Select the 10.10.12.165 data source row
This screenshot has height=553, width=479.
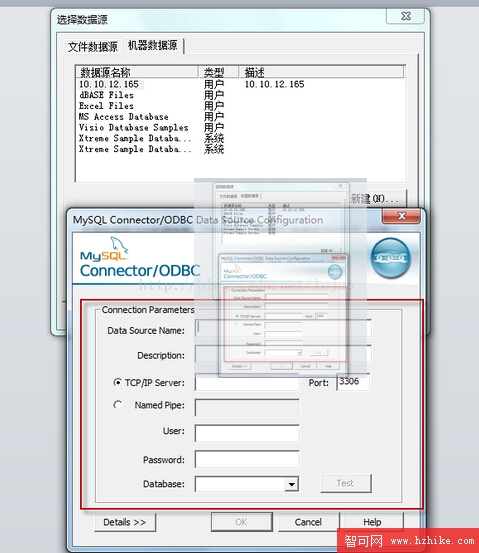pos(240,84)
